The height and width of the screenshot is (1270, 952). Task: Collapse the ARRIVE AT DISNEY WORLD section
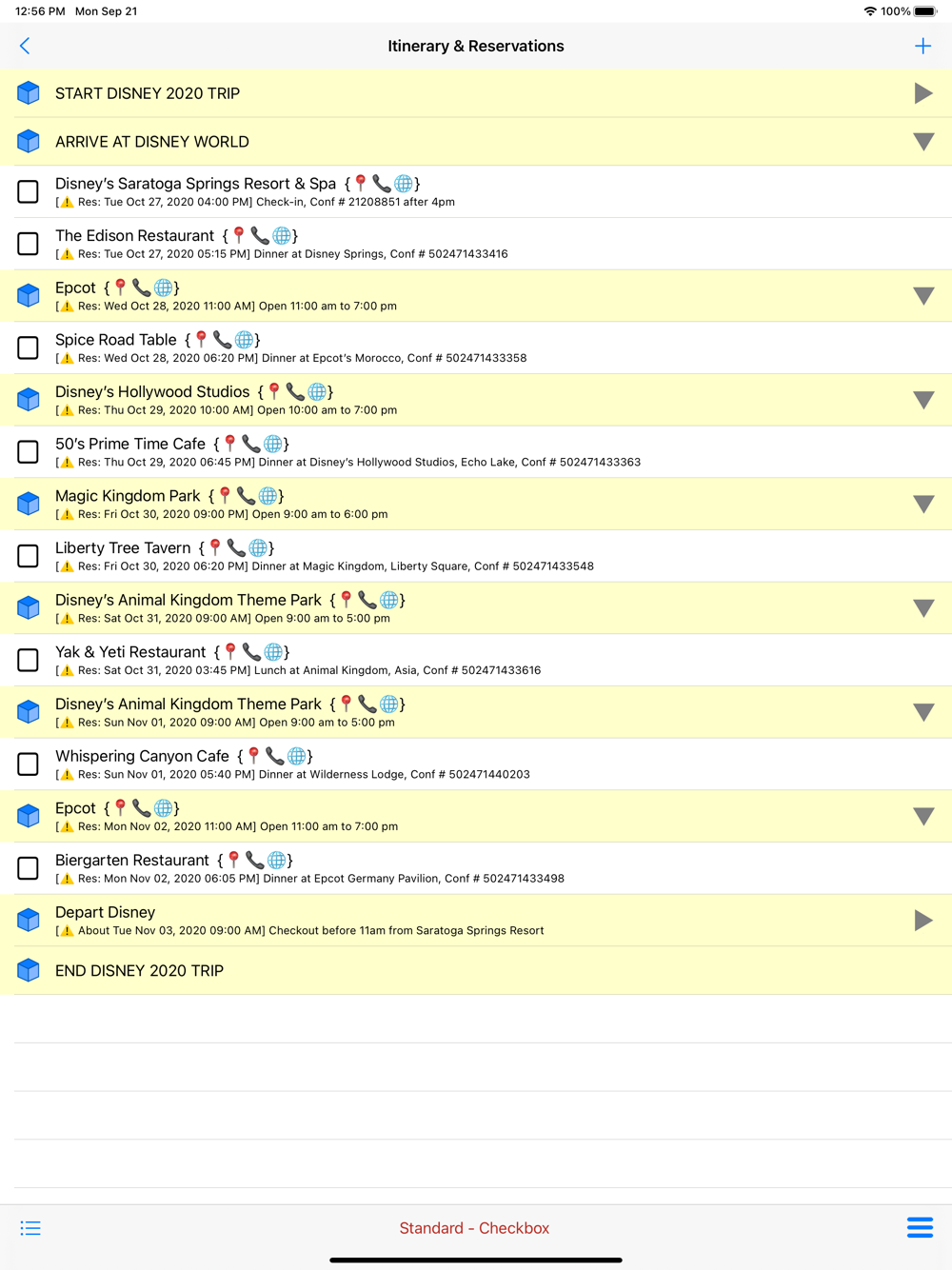click(x=923, y=142)
